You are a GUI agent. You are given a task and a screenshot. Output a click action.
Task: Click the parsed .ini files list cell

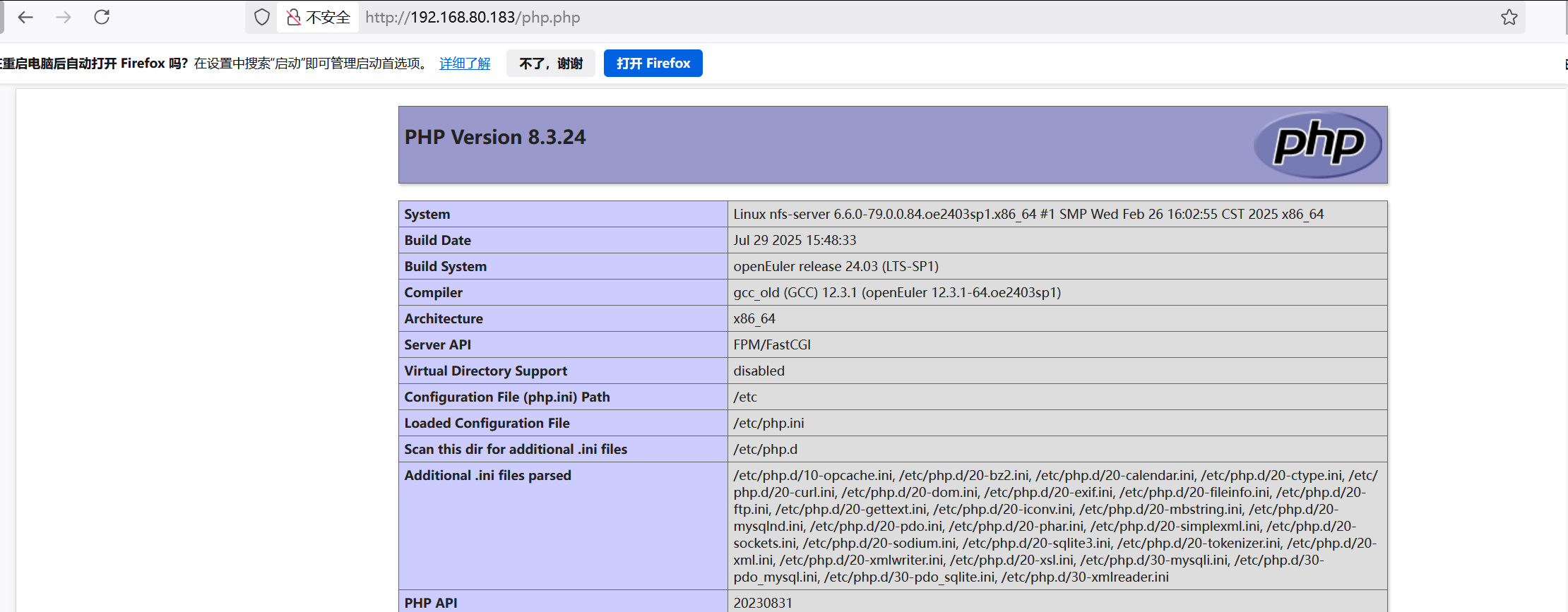pos(1057,526)
